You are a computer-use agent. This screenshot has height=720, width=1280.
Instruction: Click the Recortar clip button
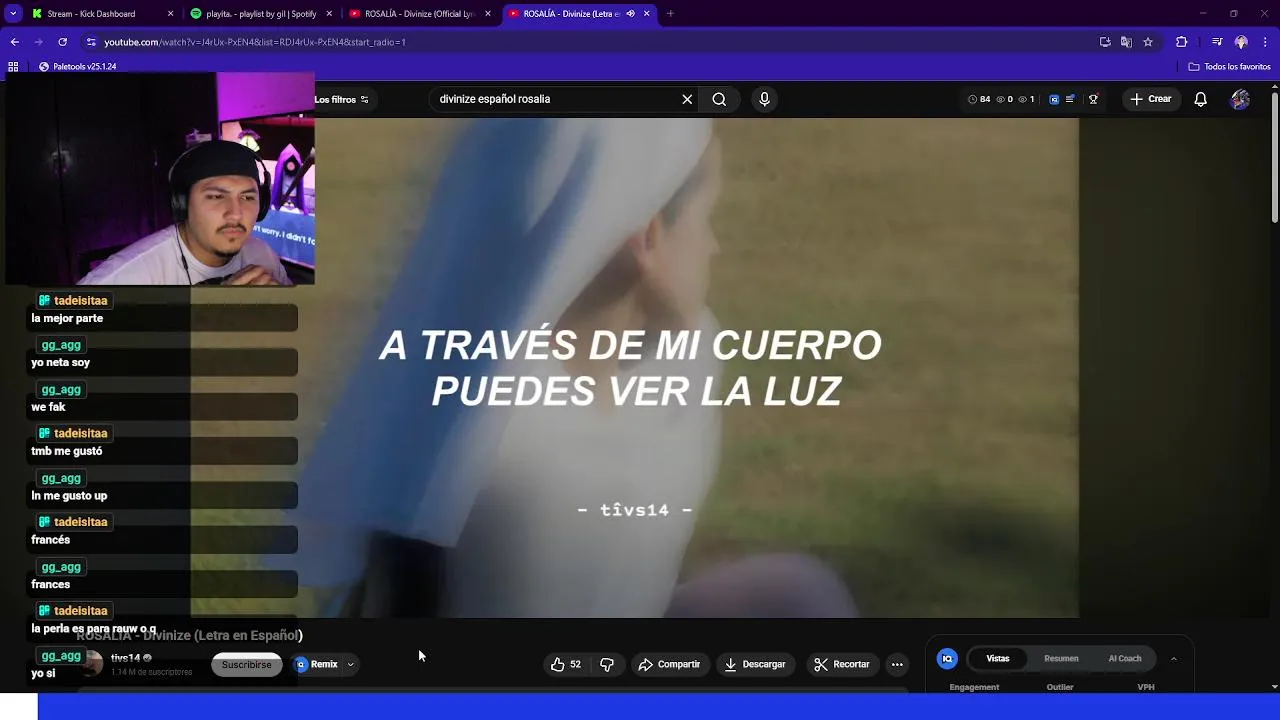(x=842, y=664)
